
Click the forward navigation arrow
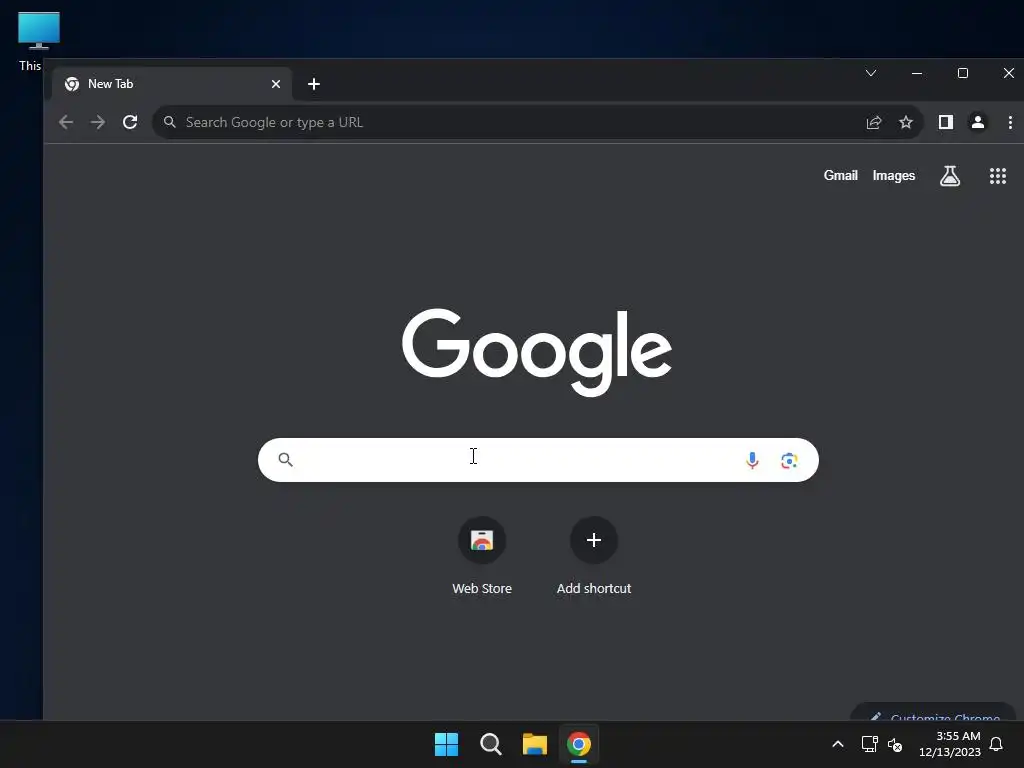(x=97, y=122)
